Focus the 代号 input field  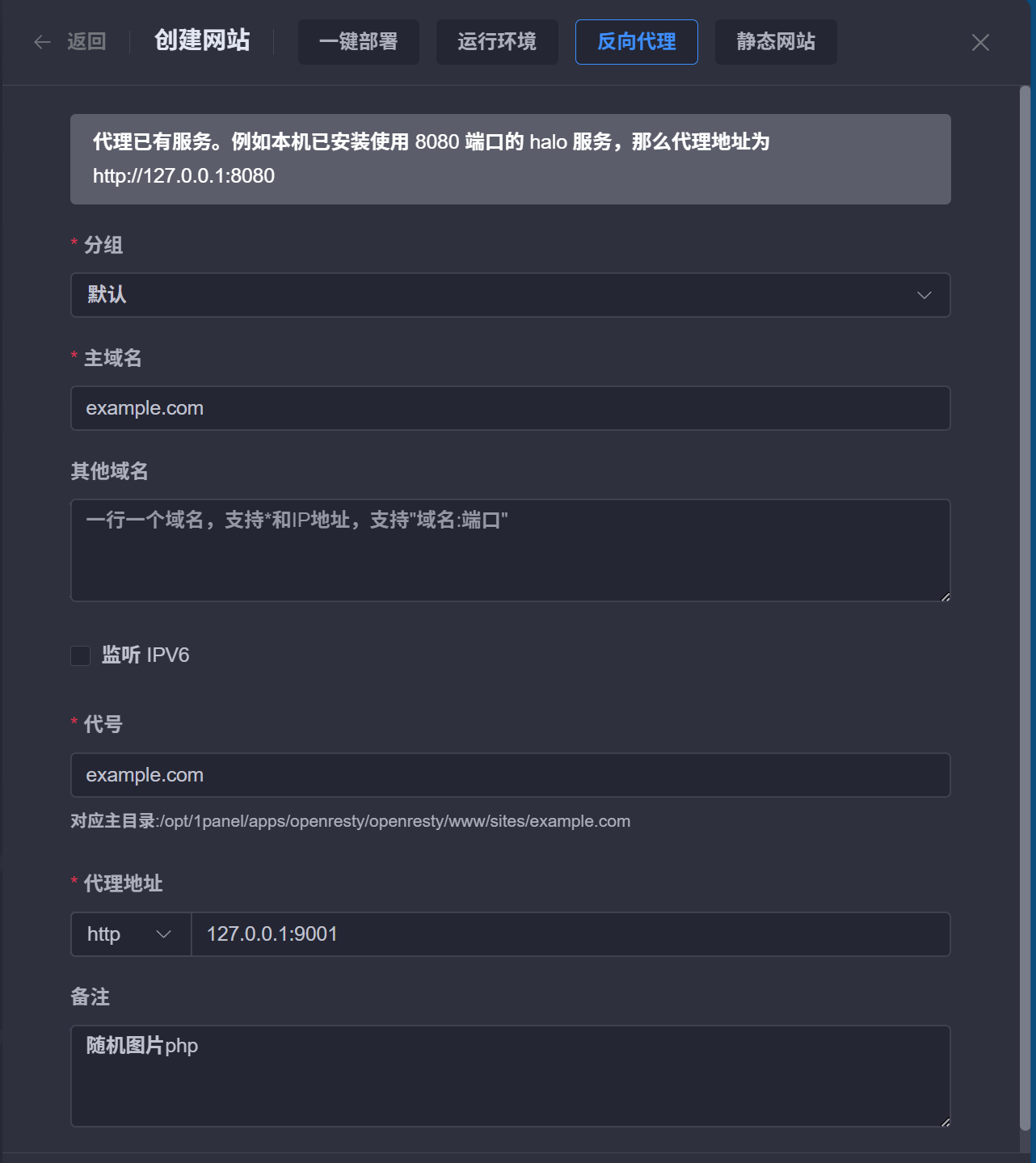[x=509, y=775]
